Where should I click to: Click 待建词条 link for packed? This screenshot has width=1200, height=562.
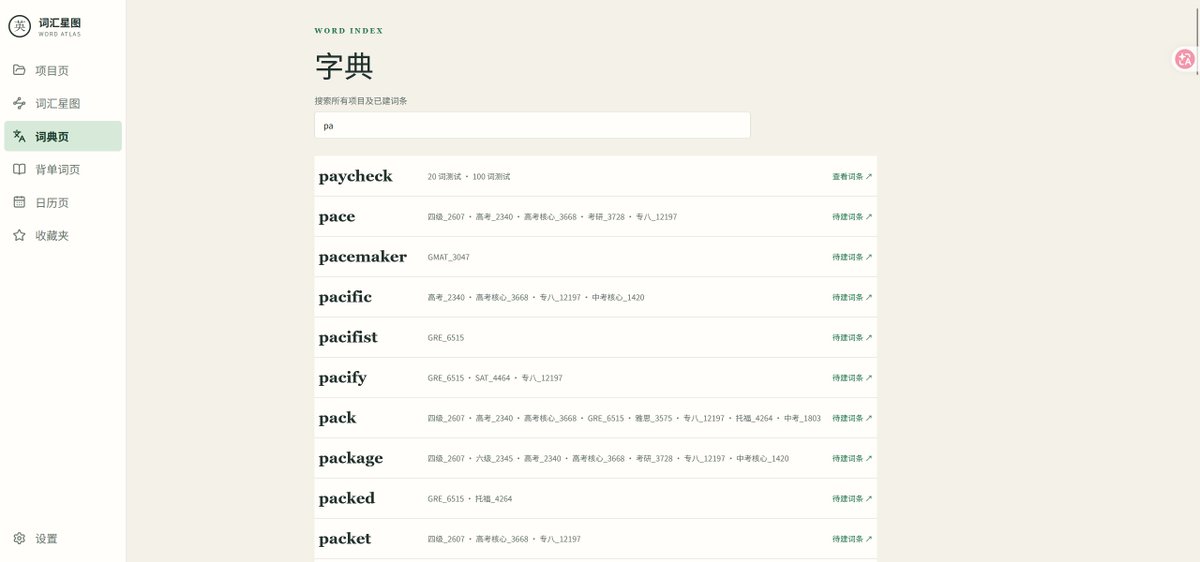point(852,498)
